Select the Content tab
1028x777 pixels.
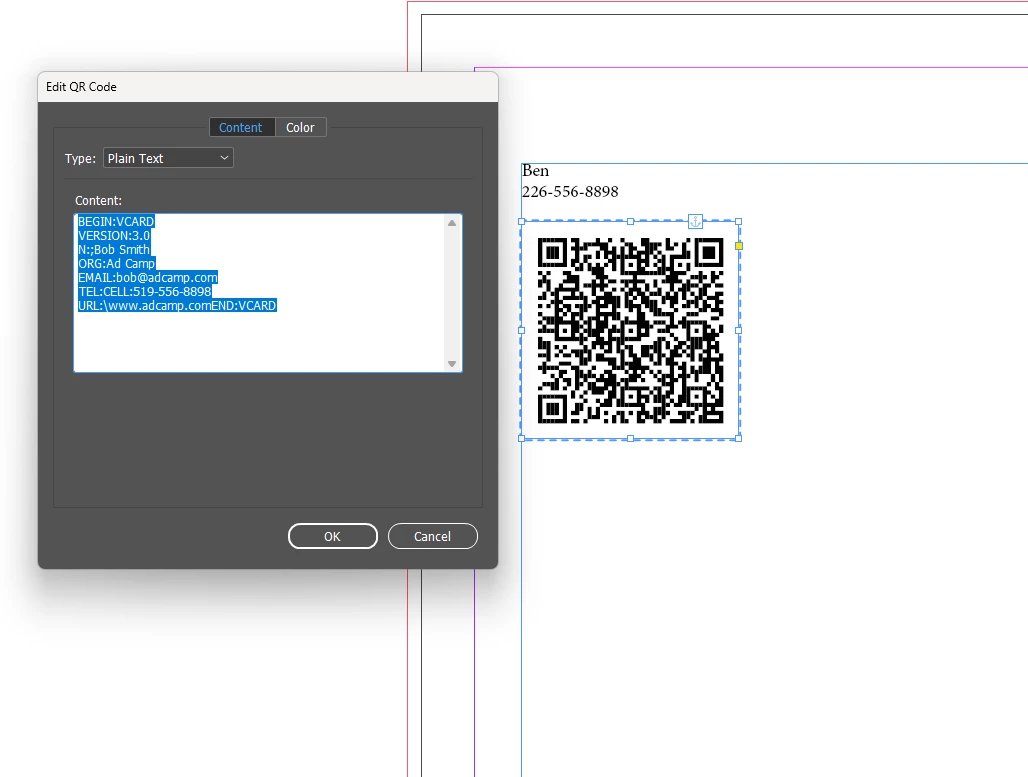(241, 127)
